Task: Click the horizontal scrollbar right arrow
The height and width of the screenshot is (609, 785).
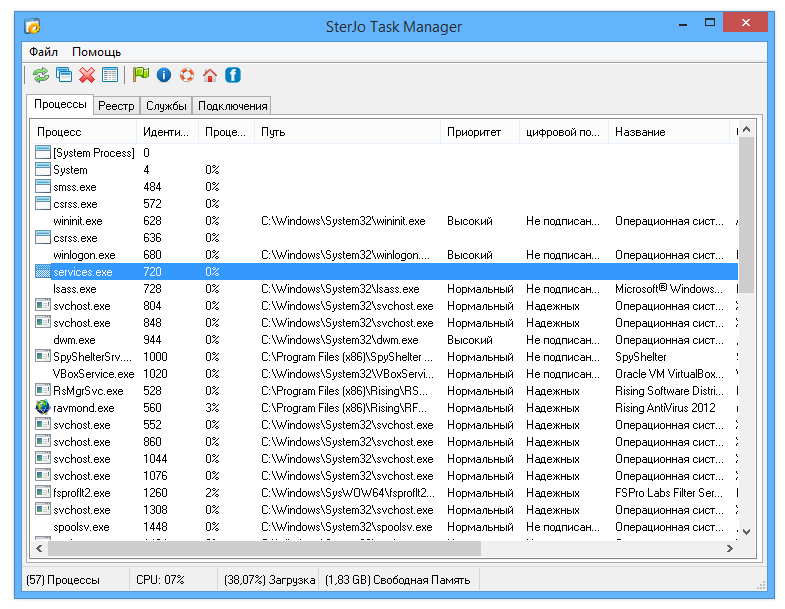Action: click(x=730, y=548)
